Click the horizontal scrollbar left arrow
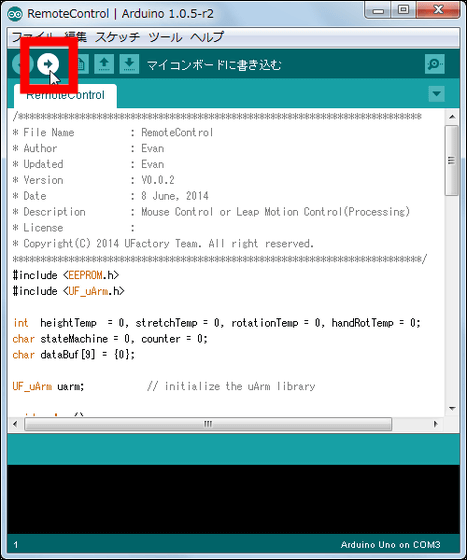This screenshot has width=467, height=560. pos(15,424)
